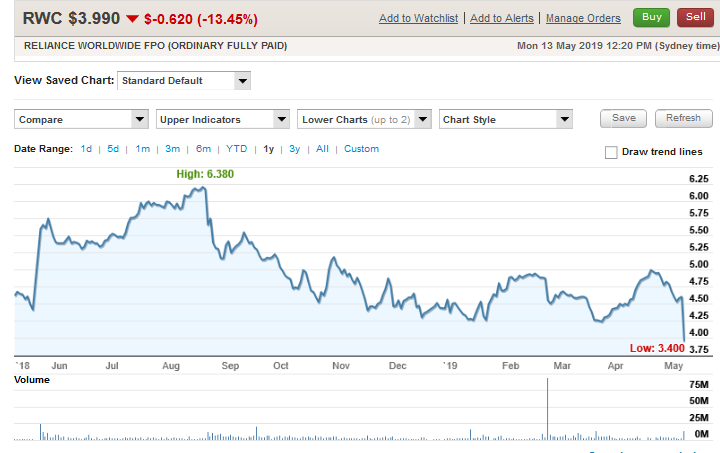Switch date range to 5d

[113, 149]
